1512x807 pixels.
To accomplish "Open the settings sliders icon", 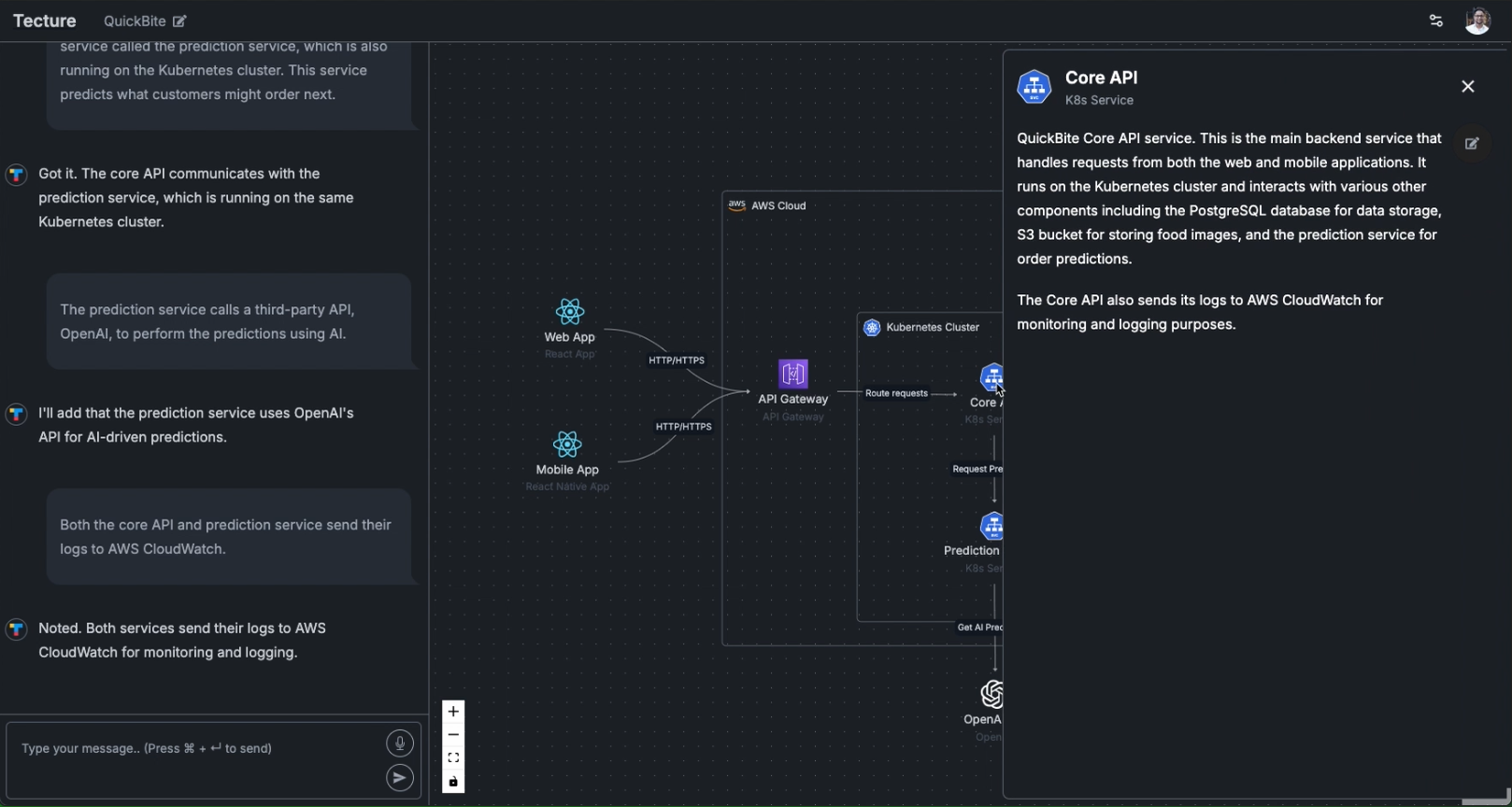I will click(x=1436, y=21).
